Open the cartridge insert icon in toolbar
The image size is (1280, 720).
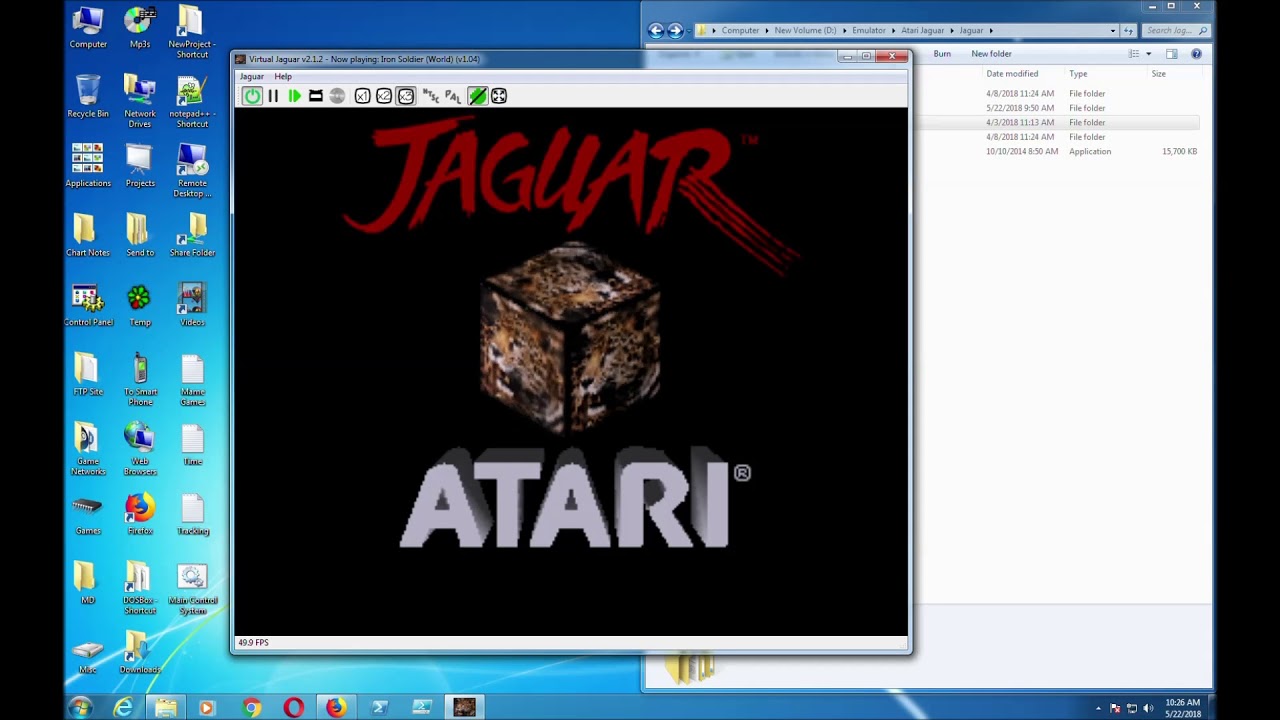[x=316, y=96]
